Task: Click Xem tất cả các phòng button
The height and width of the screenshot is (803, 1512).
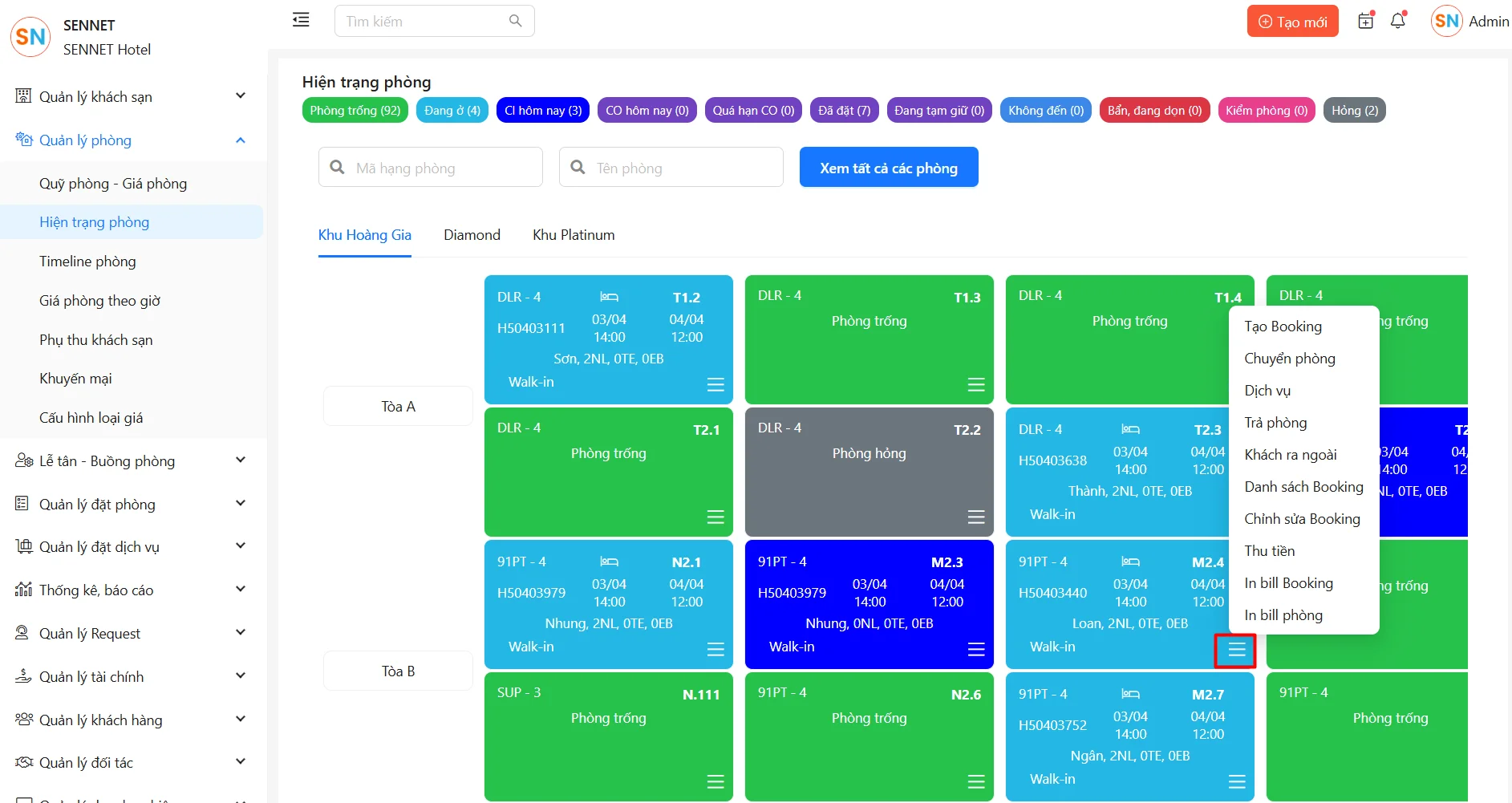Action: (888, 168)
